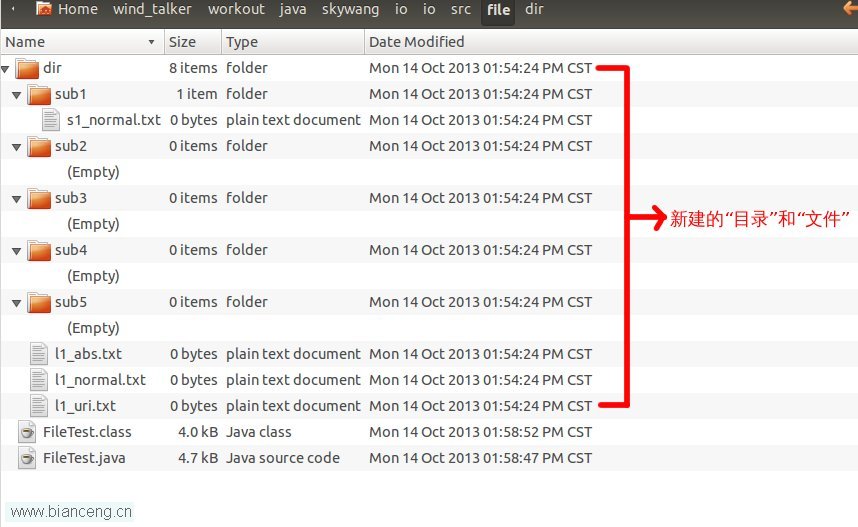858x527 pixels.
Task: Click the sub2 folder icon
Action: tap(39, 146)
